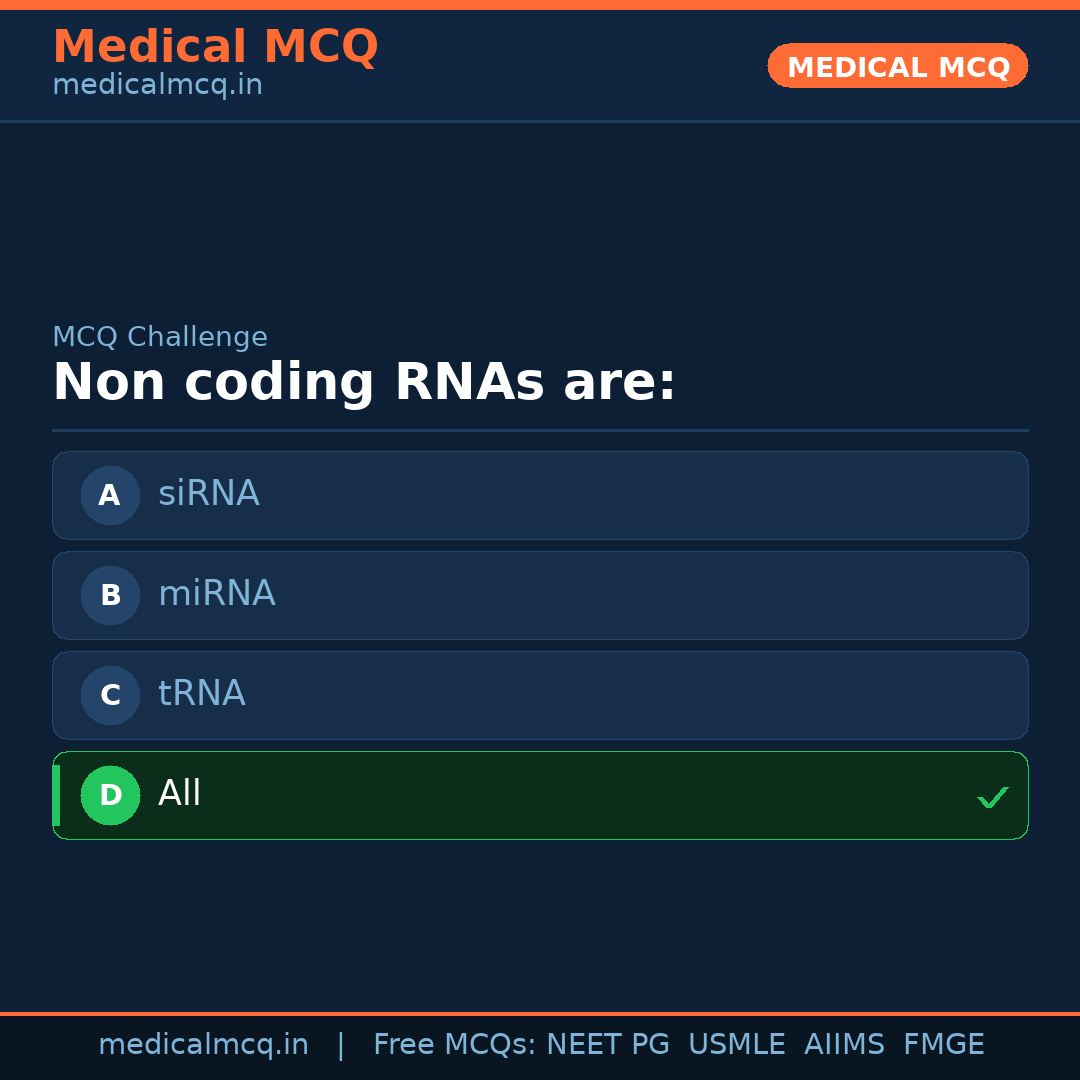Click the NEET PG footer text
1080x1080 pixels.
(608, 1045)
